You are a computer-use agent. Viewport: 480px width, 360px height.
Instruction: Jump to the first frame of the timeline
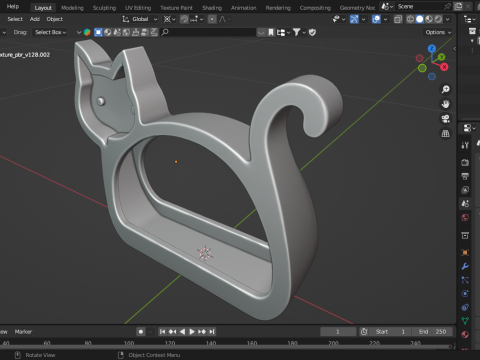[x=162, y=332]
